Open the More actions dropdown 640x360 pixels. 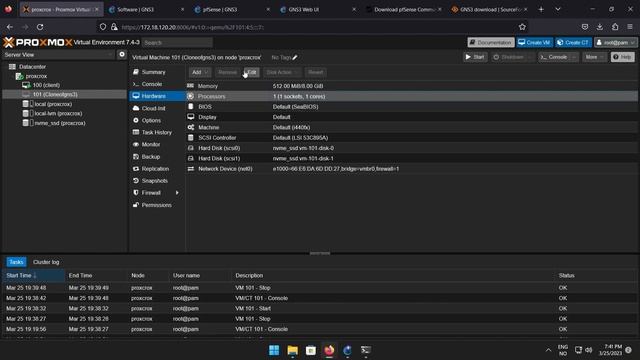[x=594, y=57]
